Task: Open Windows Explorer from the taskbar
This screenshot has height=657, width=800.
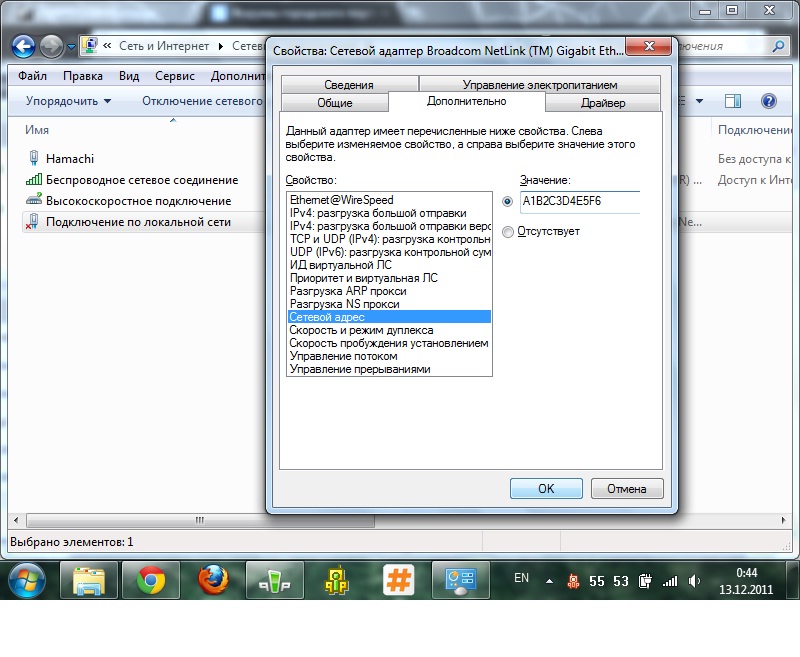Action: pos(89,580)
